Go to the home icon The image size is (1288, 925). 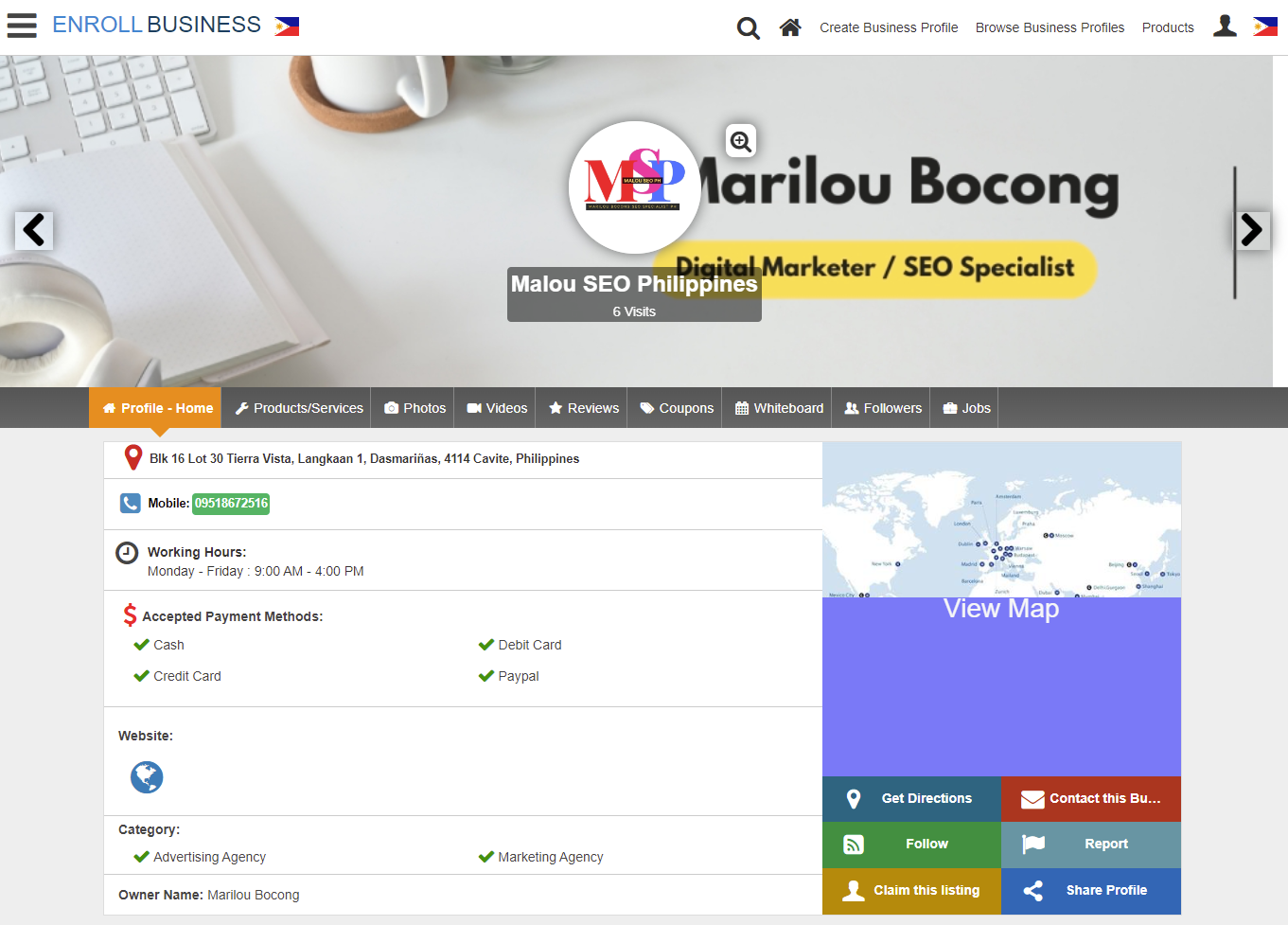click(790, 27)
